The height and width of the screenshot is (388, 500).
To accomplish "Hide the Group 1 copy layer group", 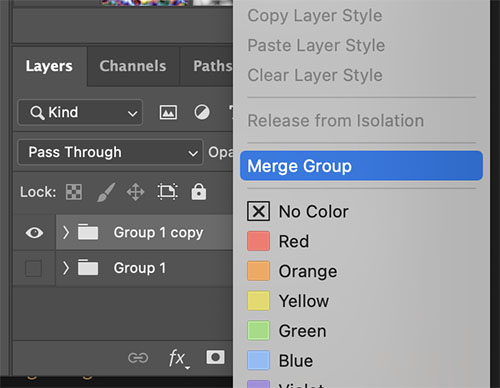I will click(x=34, y=232).
